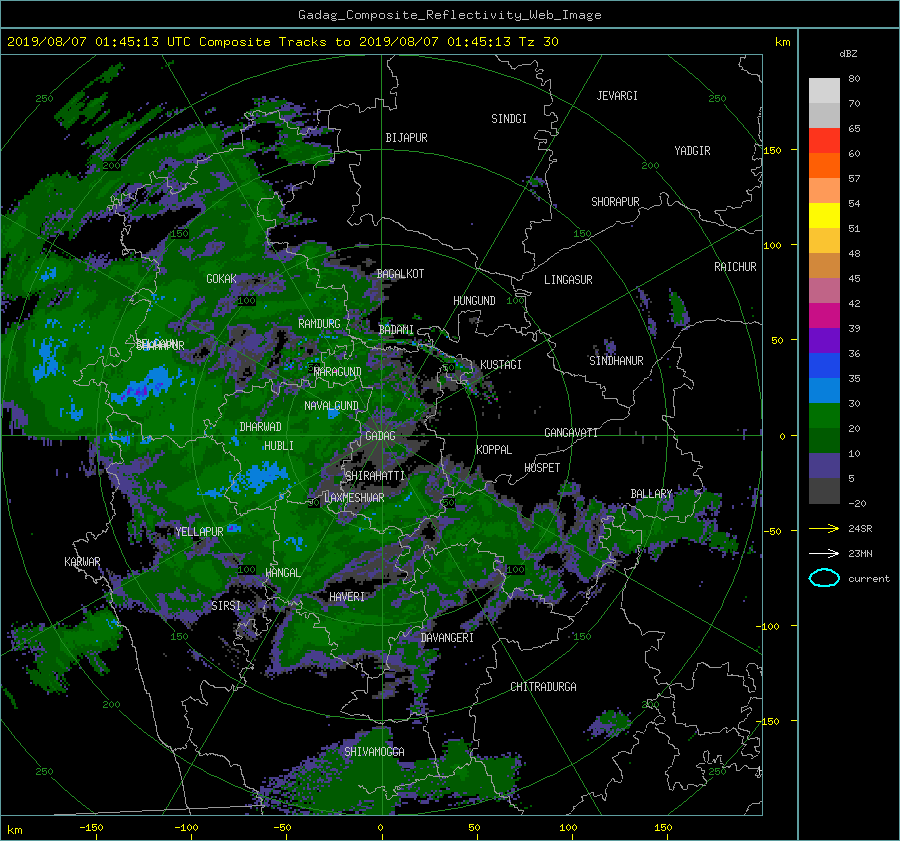The image size is (900, 841).
Task: Select the KUSTAGI label
Action: (x=501, y=365)
